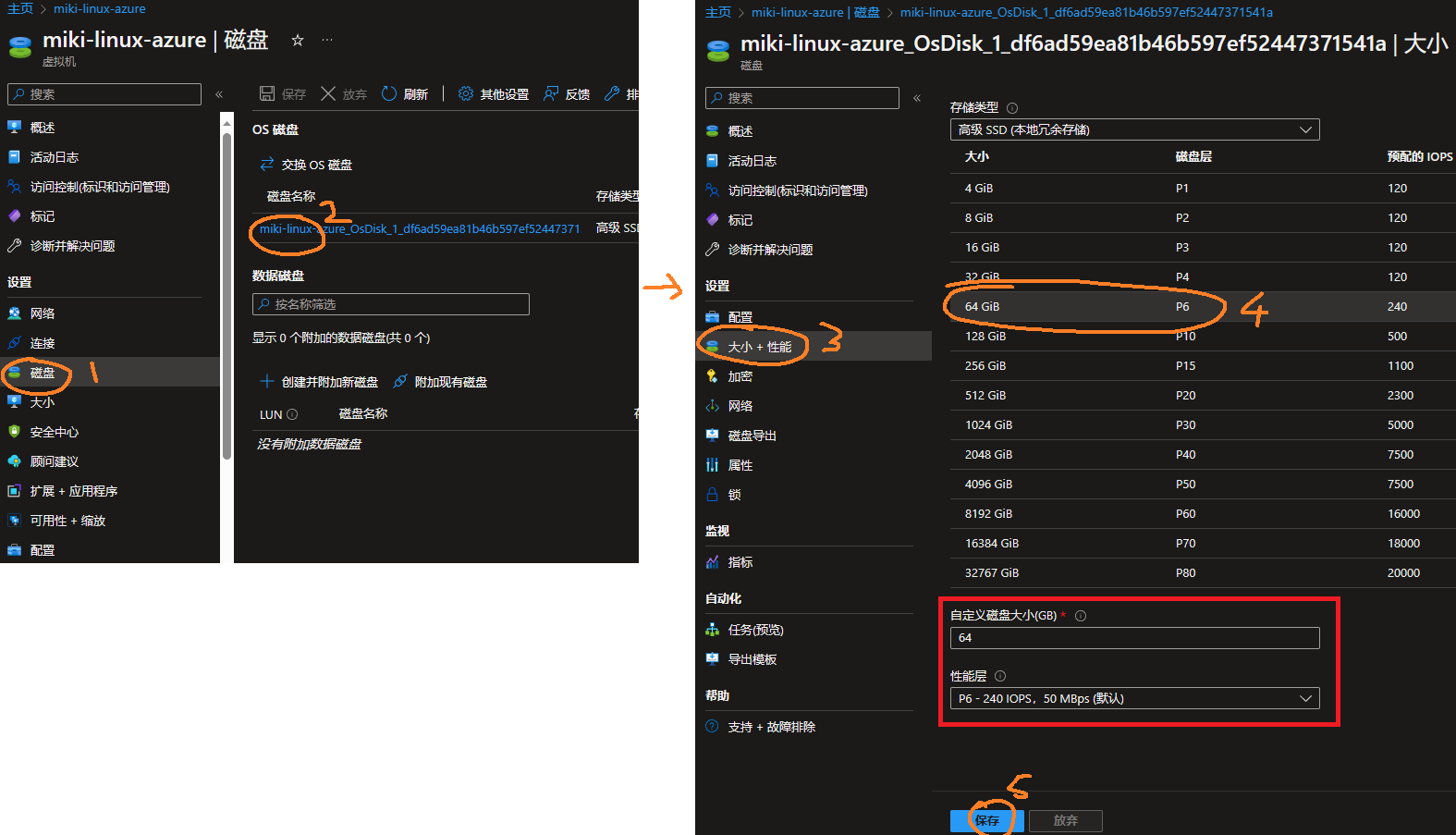Image resolution: width=1456 pixels, height=835 pixels.
Task: Select the 128 GiB P10 disk size row
Action: coord(1203,336)
